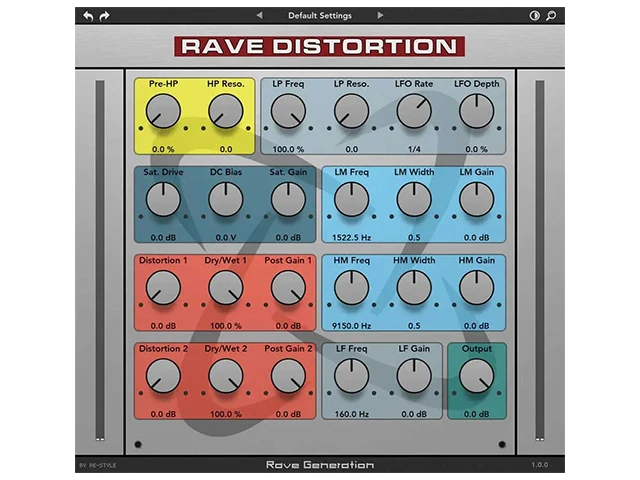Viewport: 640px width, 480px height.
Task: Click the undo arrow icon
Action: pos(88,16)
